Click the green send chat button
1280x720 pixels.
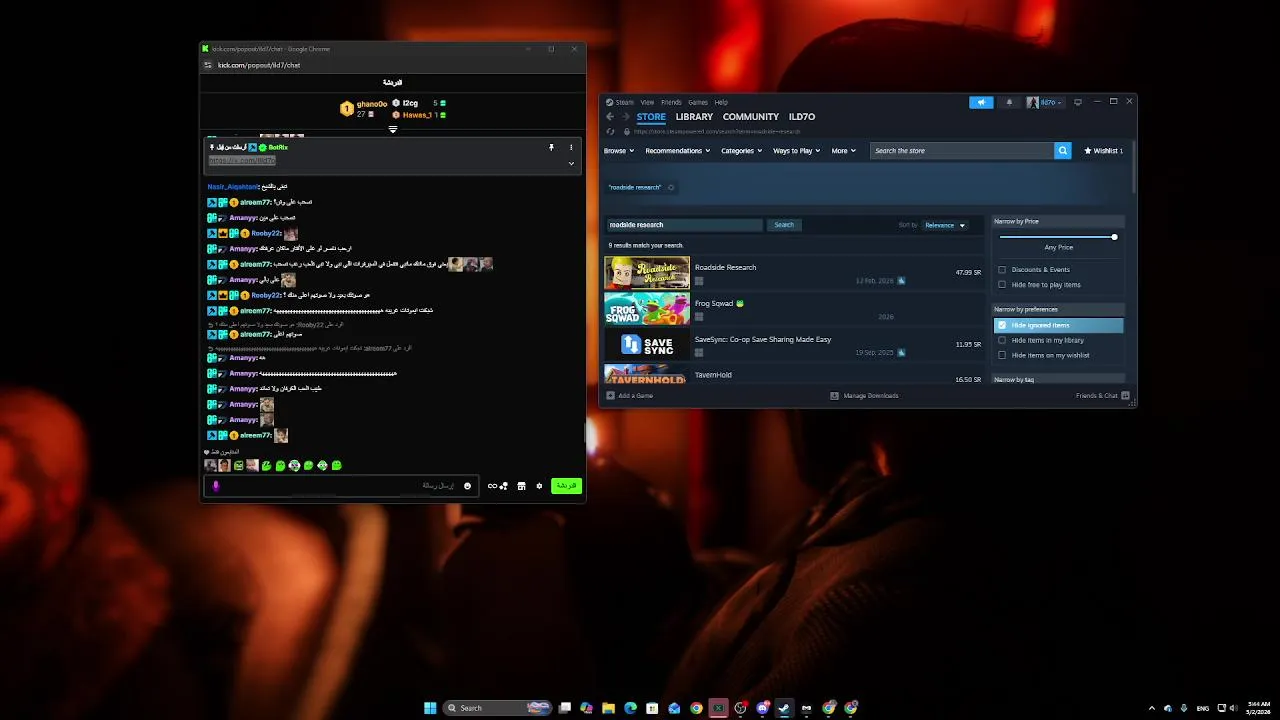point(566,485)
